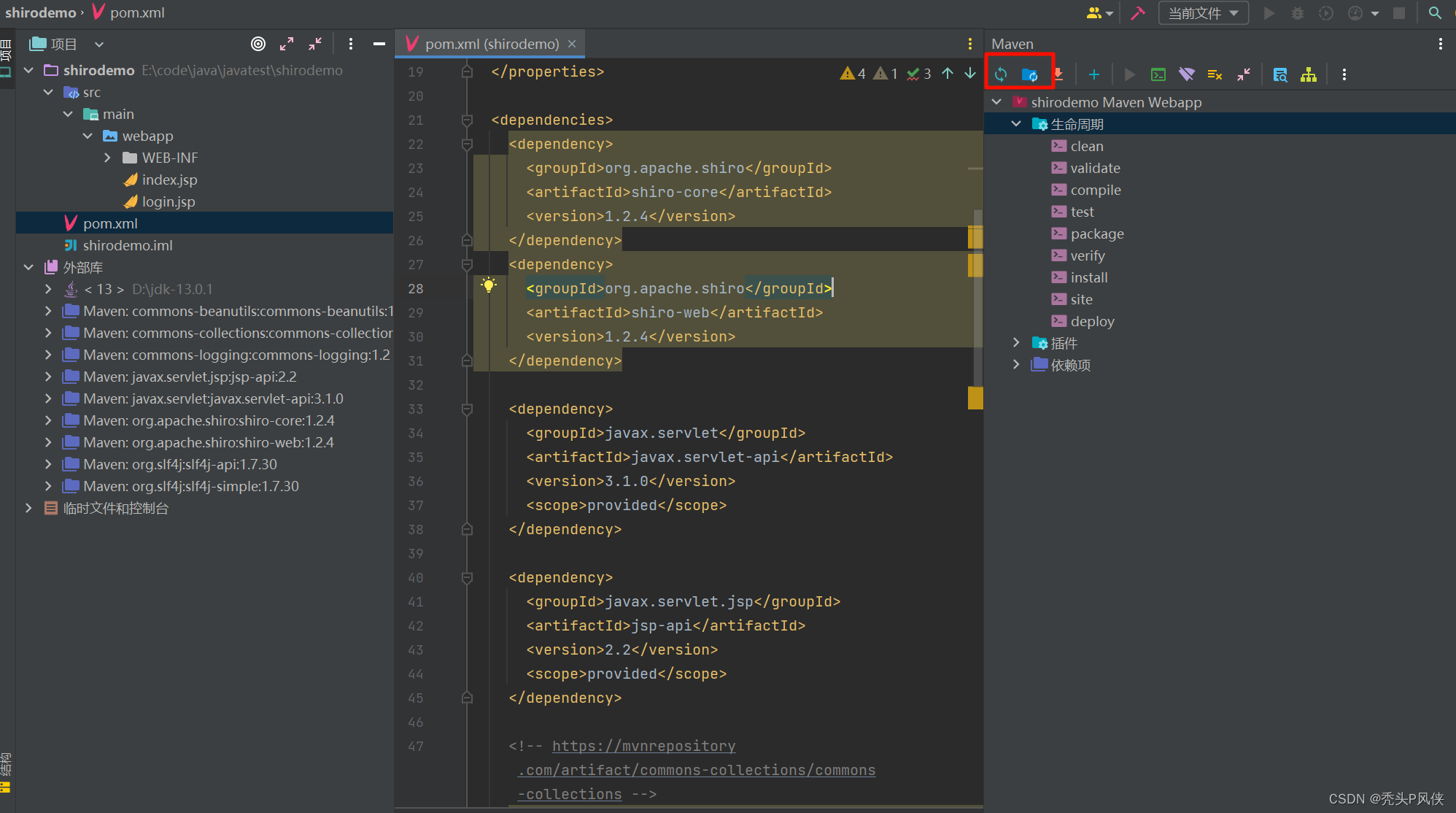Download Maven sources and documentation
1456x813 pixels.
[1058, 74]
